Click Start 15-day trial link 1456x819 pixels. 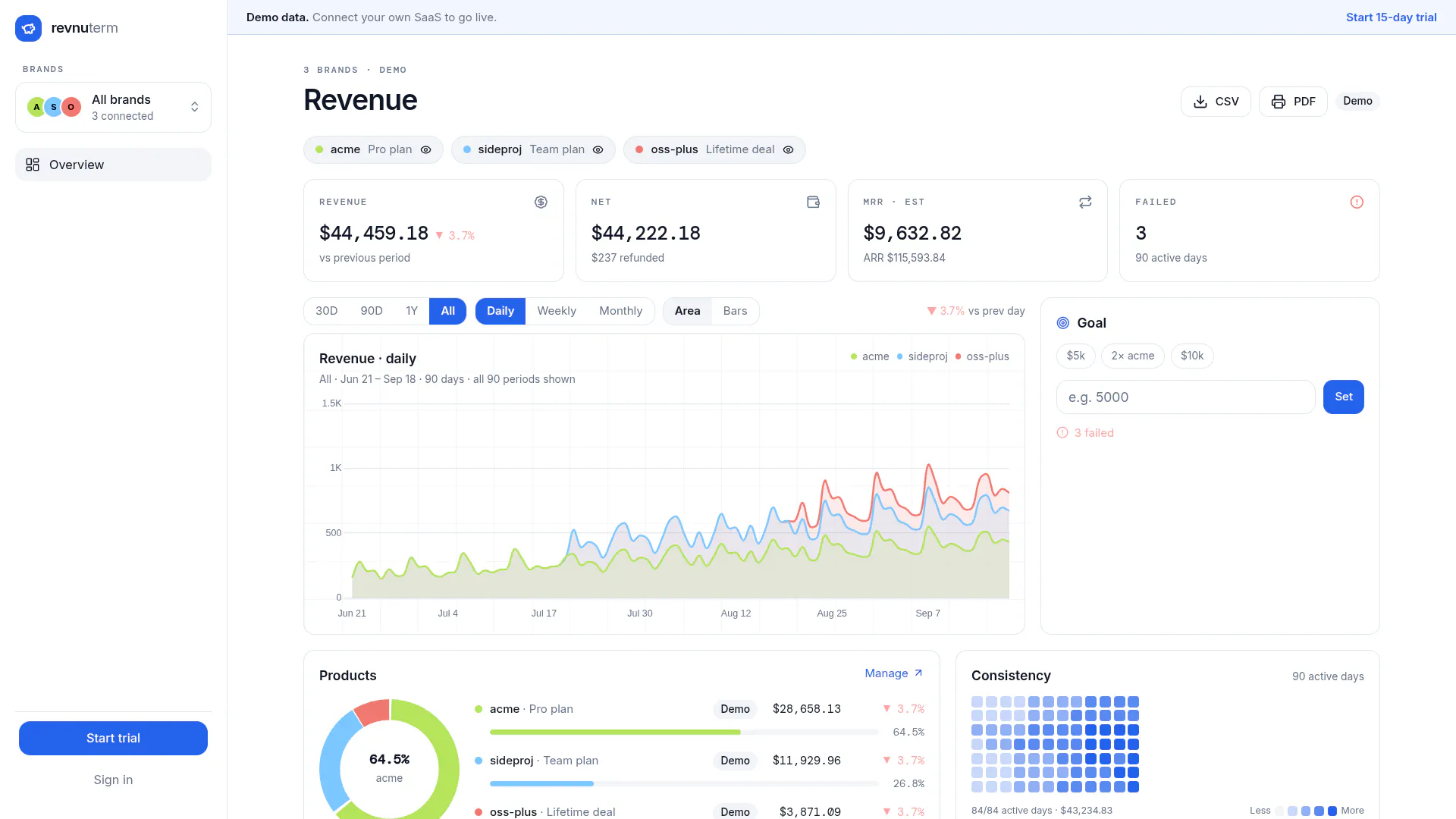point(1391,17)
